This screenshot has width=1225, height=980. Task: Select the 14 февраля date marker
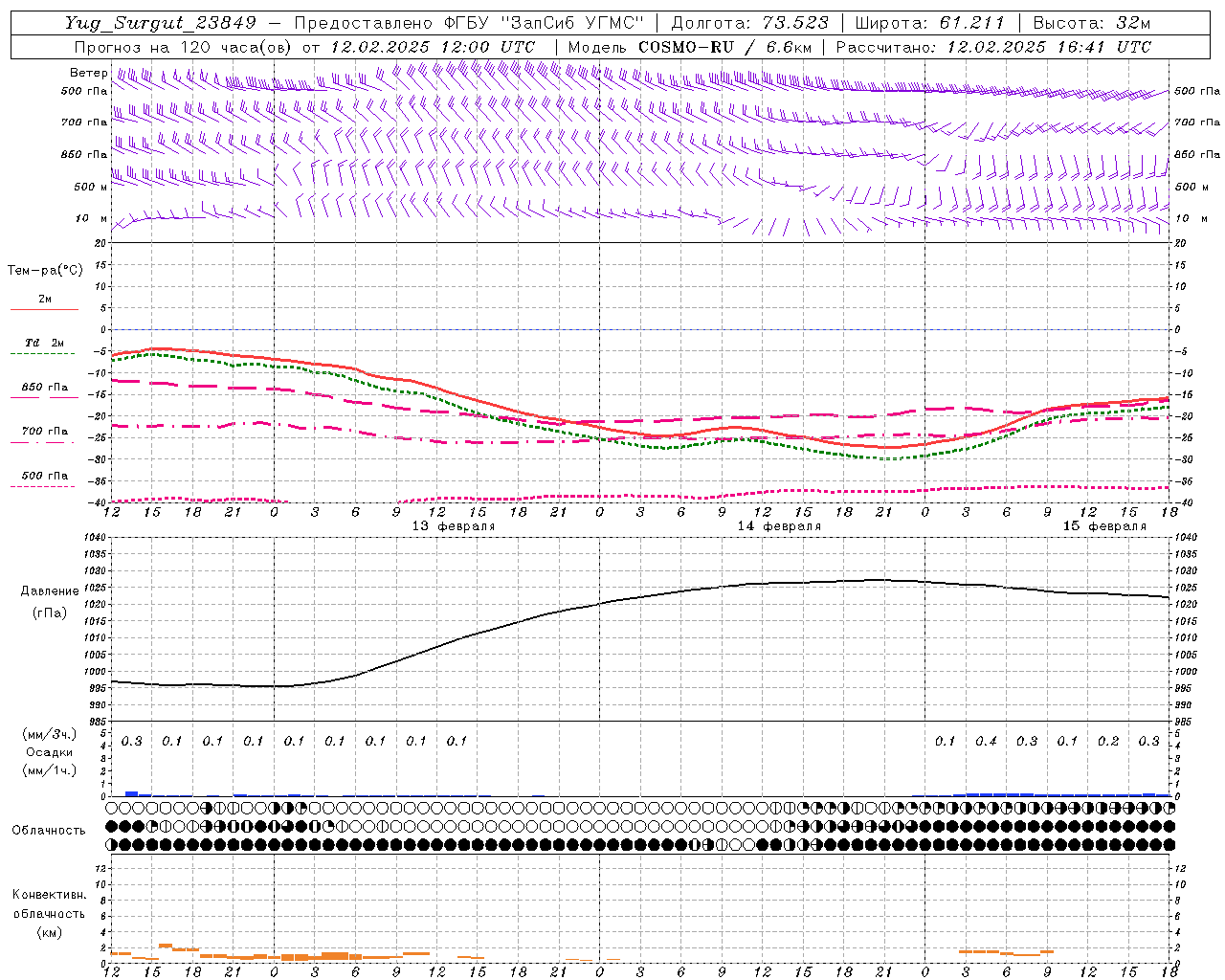[x=779, y=526]
